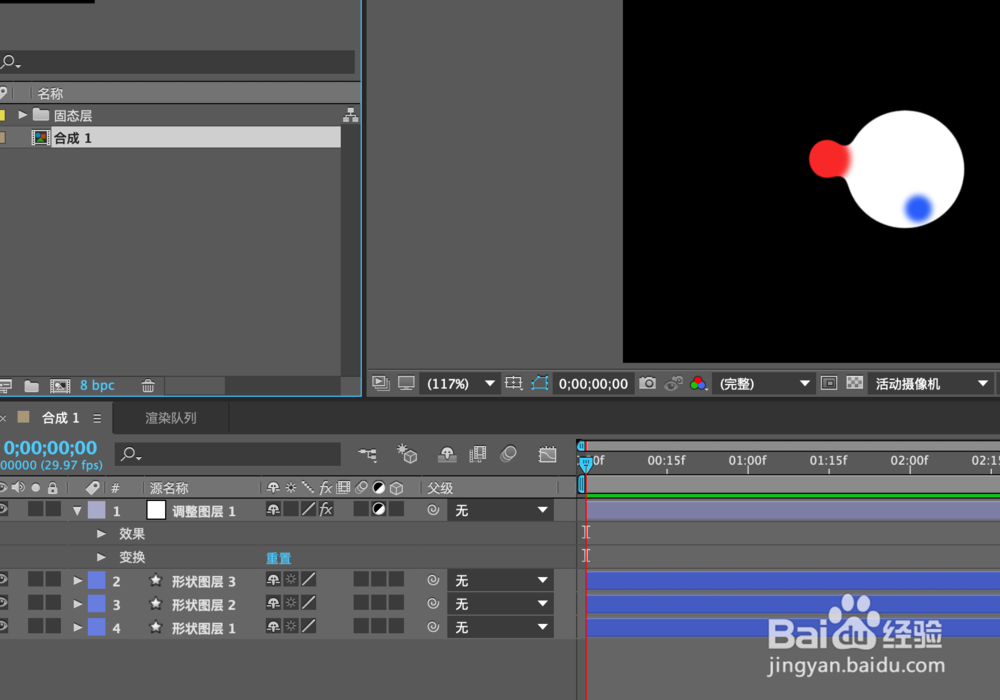Click grid and guide options icon
The width and height of the screenshot is (1000, 700).
[513, 383]
